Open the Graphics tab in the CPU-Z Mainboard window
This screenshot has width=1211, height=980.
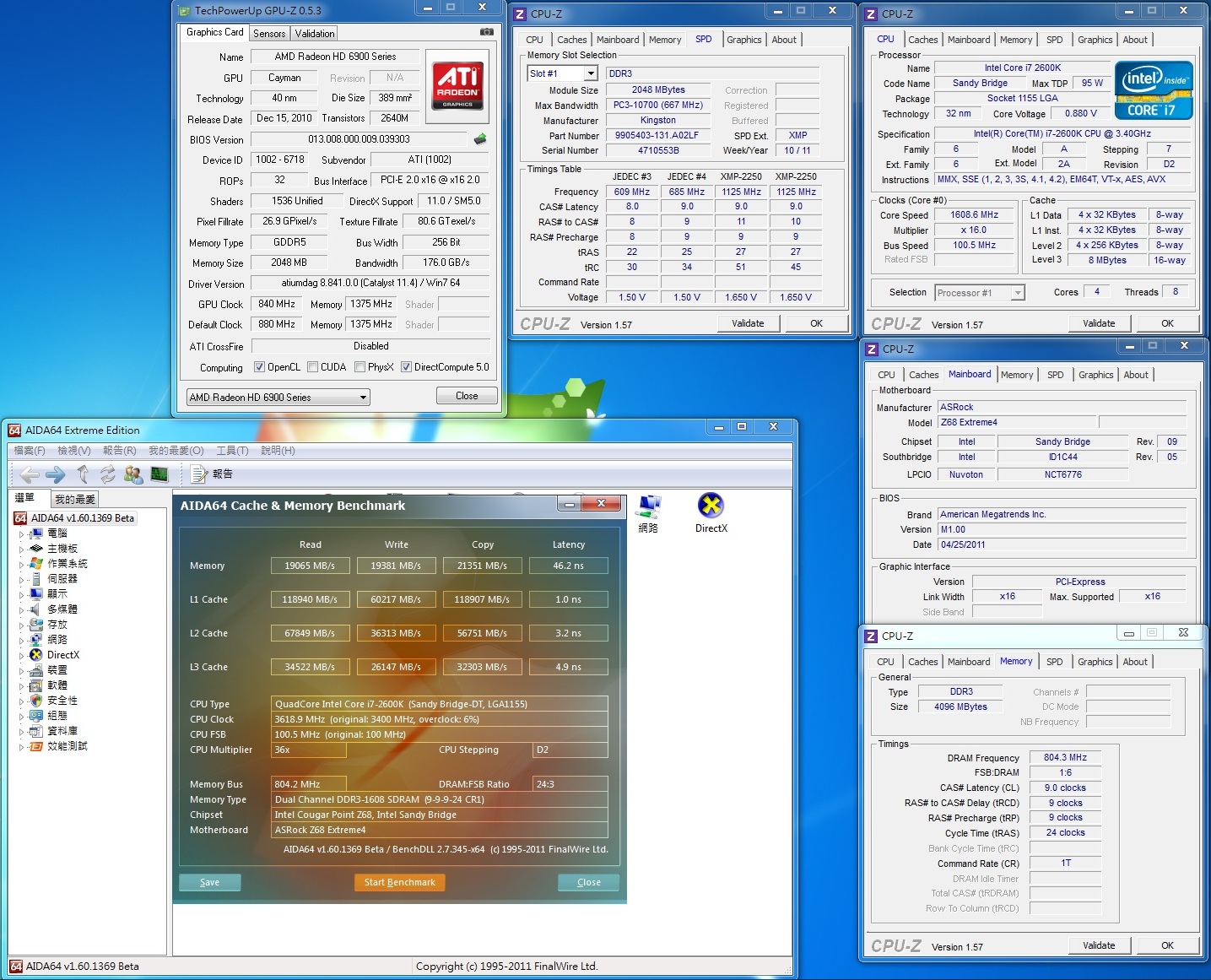(x=1095, y=375)
